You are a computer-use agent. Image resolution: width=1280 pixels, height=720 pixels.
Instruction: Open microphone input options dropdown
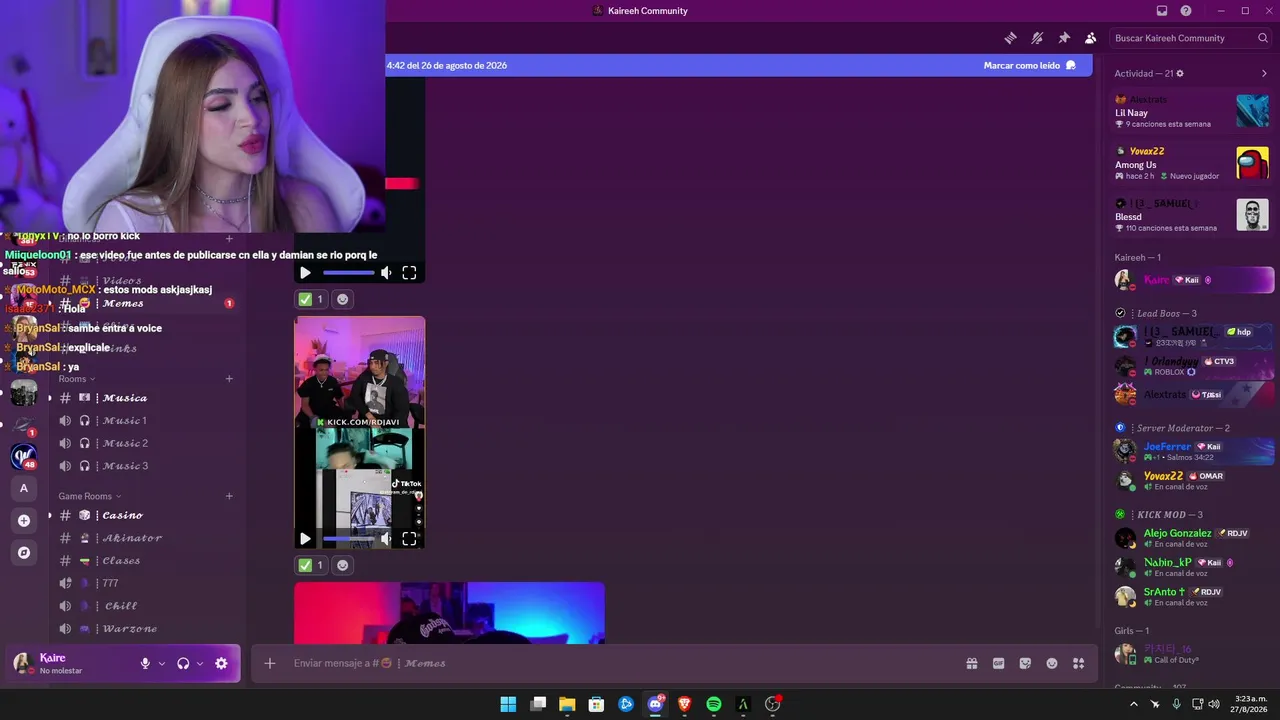pyautogui.click(x=162, y=664)
